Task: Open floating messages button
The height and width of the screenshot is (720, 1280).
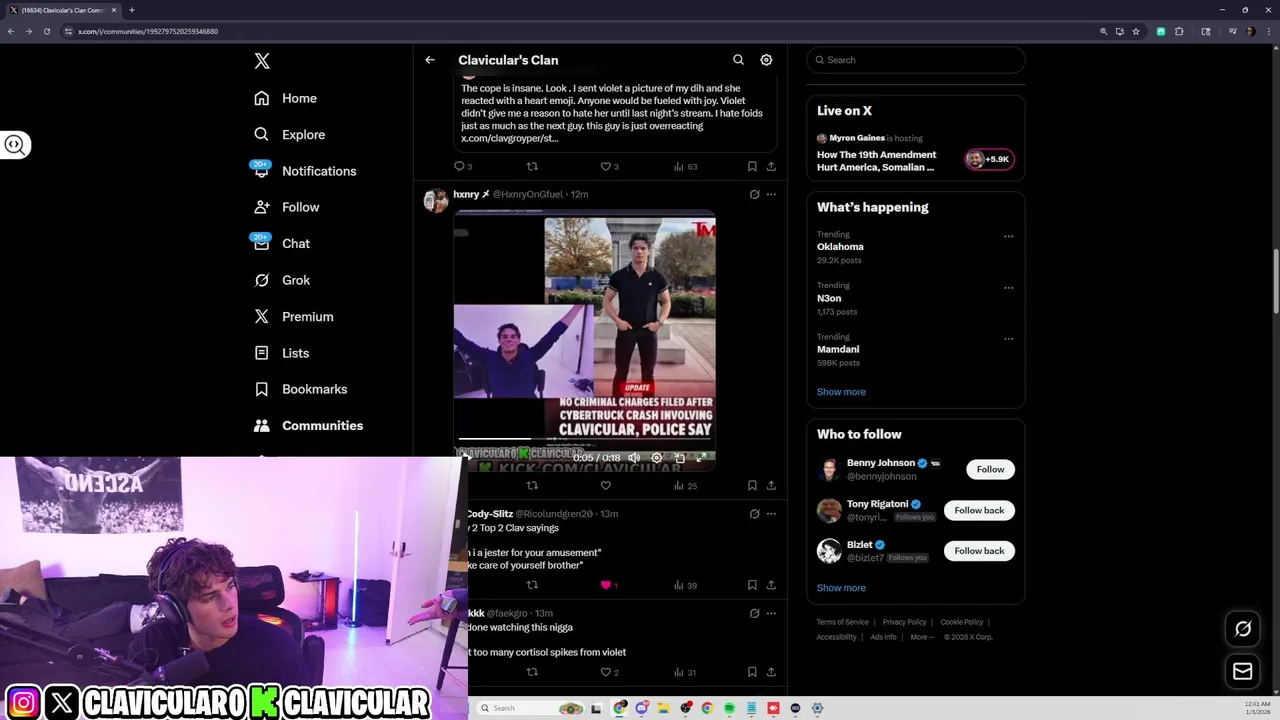Action: pos(1243,672)
